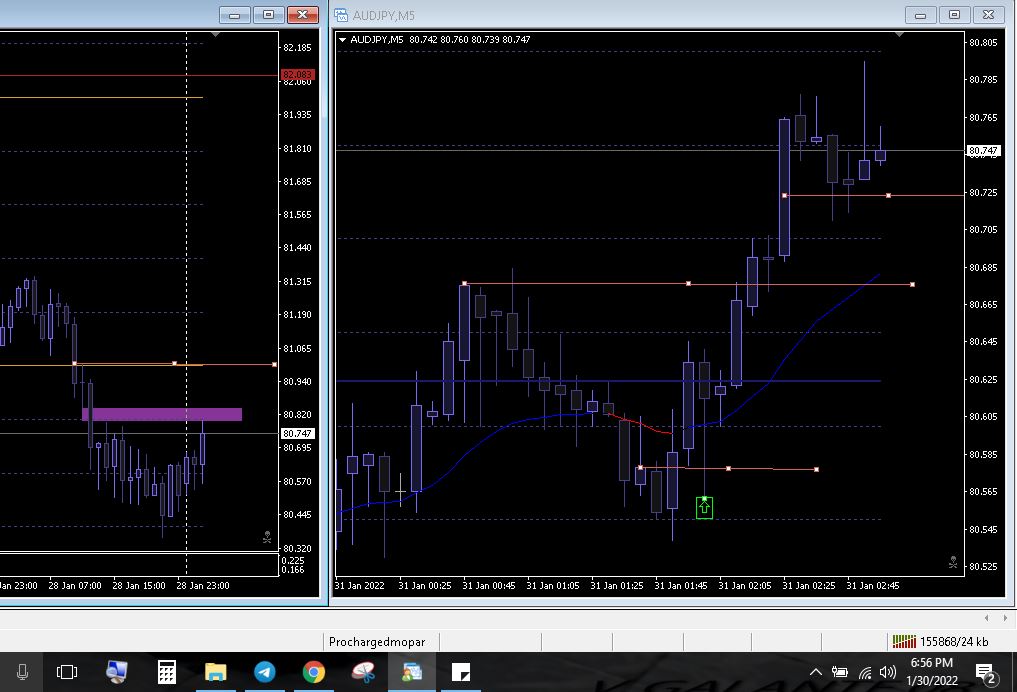Click the 31 Jan 01:45 time axis label

click(x=680, y=586)
